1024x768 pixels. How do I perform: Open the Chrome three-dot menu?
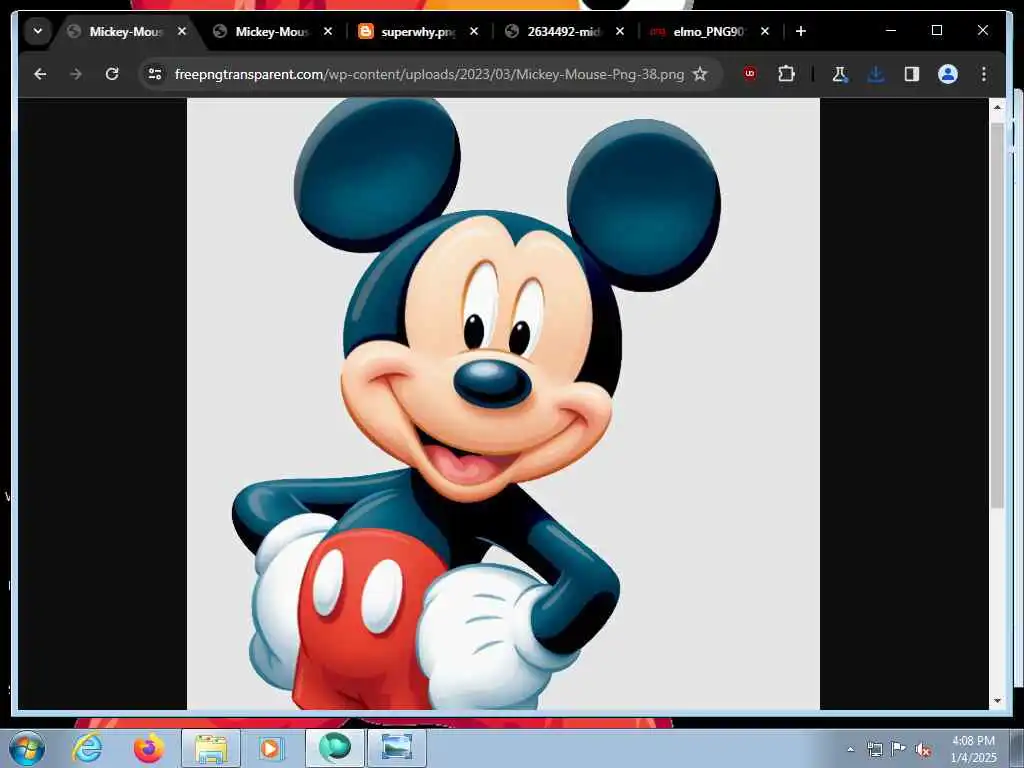[x=984, y=74]
